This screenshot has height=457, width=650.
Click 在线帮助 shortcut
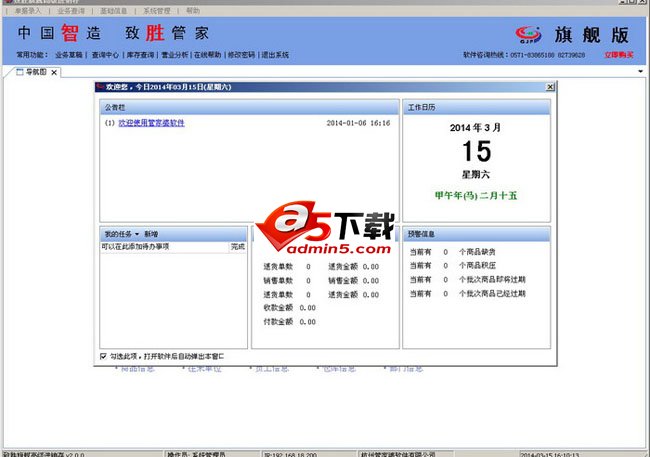[x=208, y=55]
